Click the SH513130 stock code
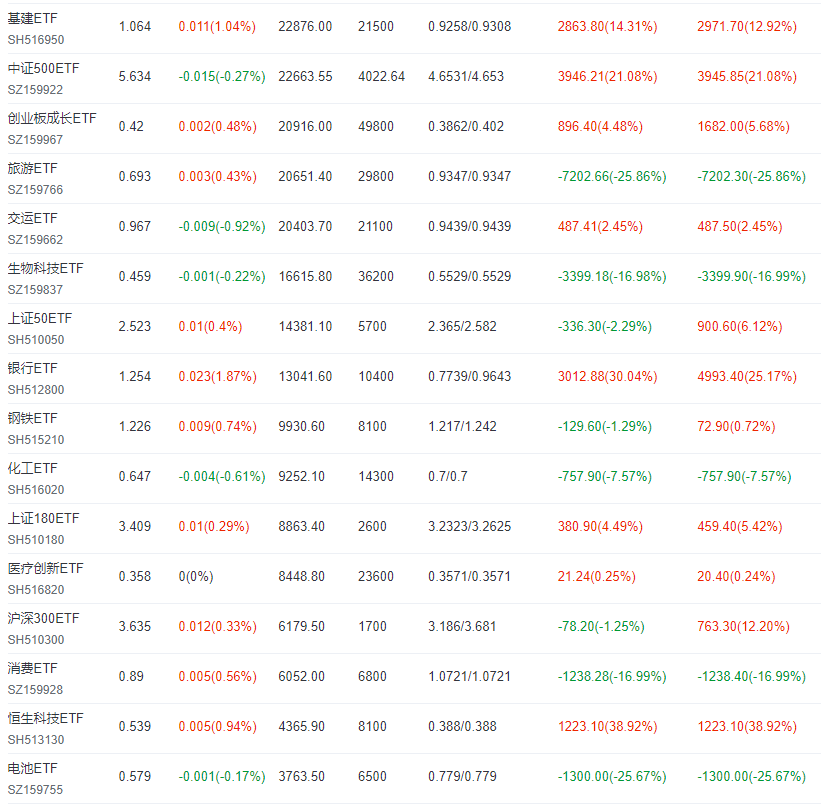The image size is (821, 804). click(x=36, y=740)
